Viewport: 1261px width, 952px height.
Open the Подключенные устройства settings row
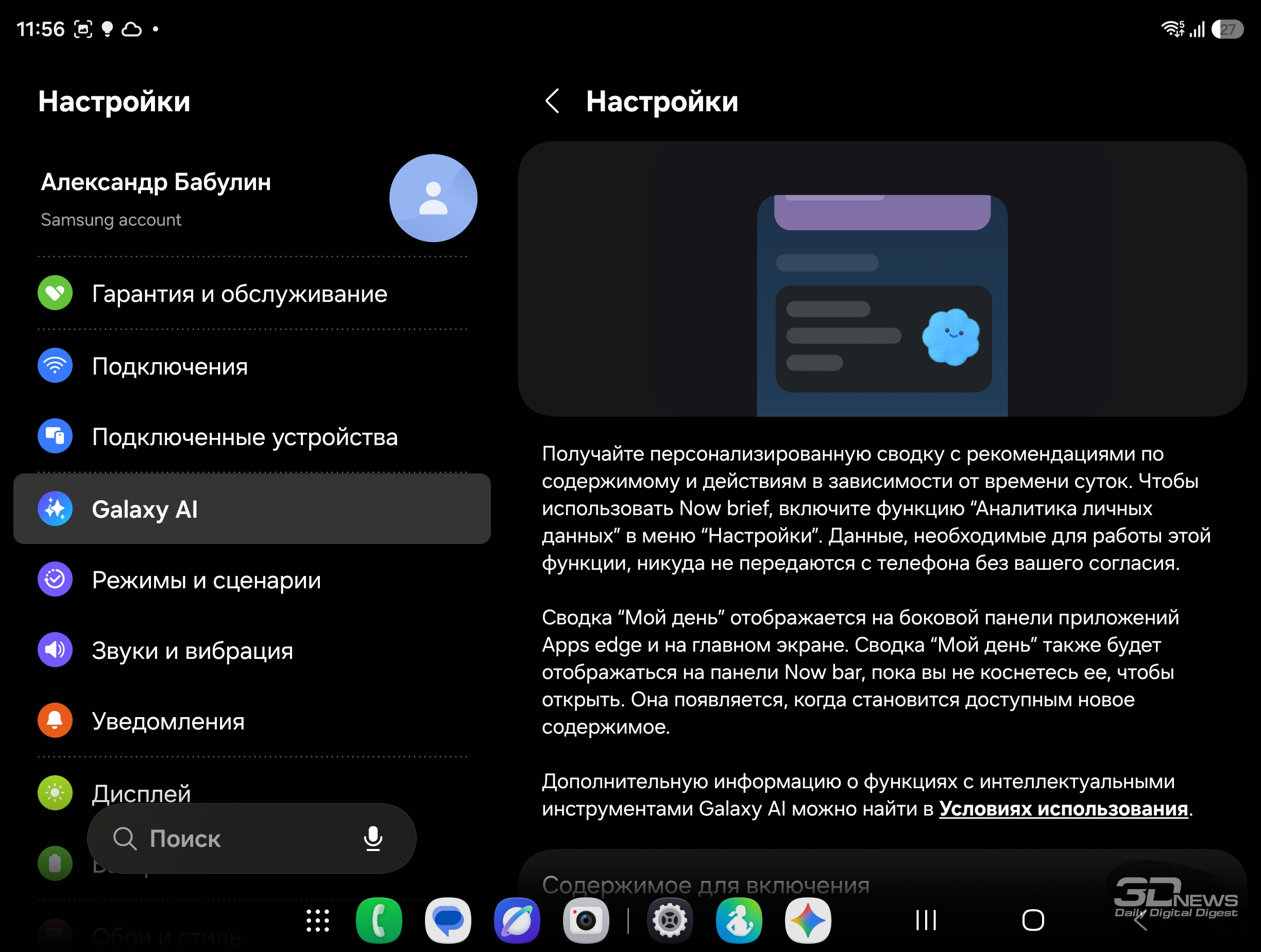[252, 437]
